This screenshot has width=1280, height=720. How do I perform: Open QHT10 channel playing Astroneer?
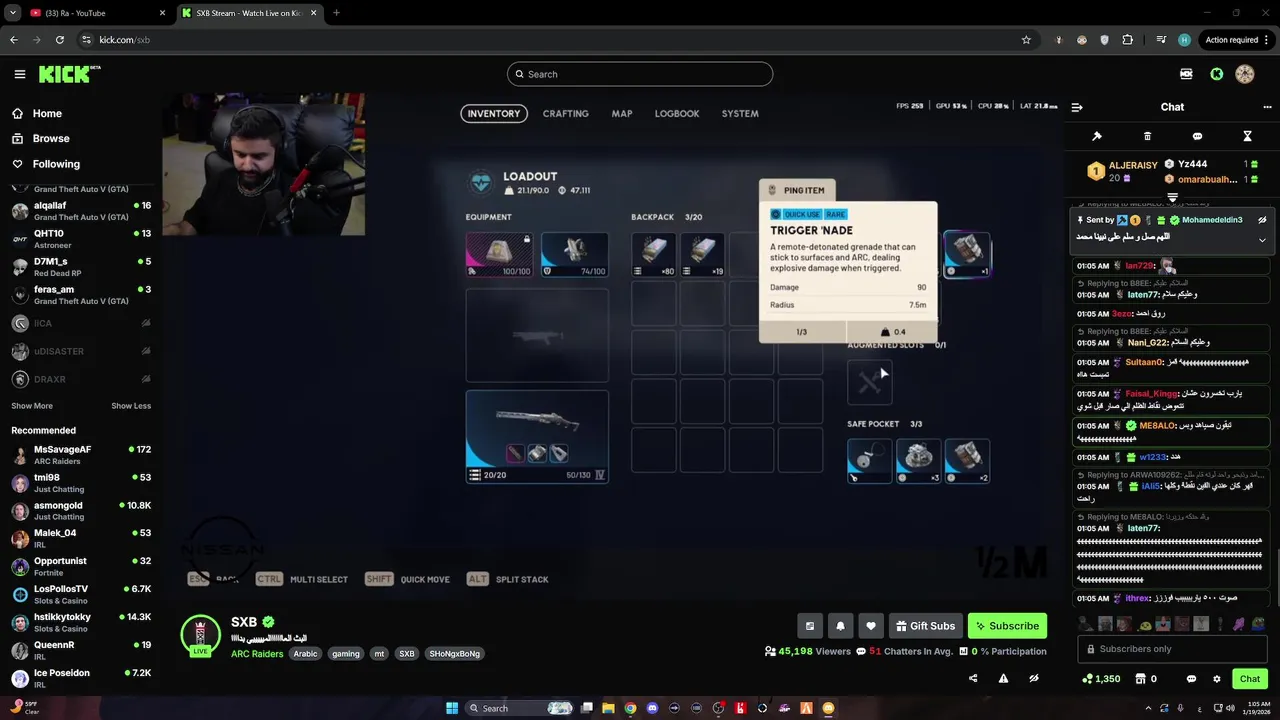(x=80, y=239)
